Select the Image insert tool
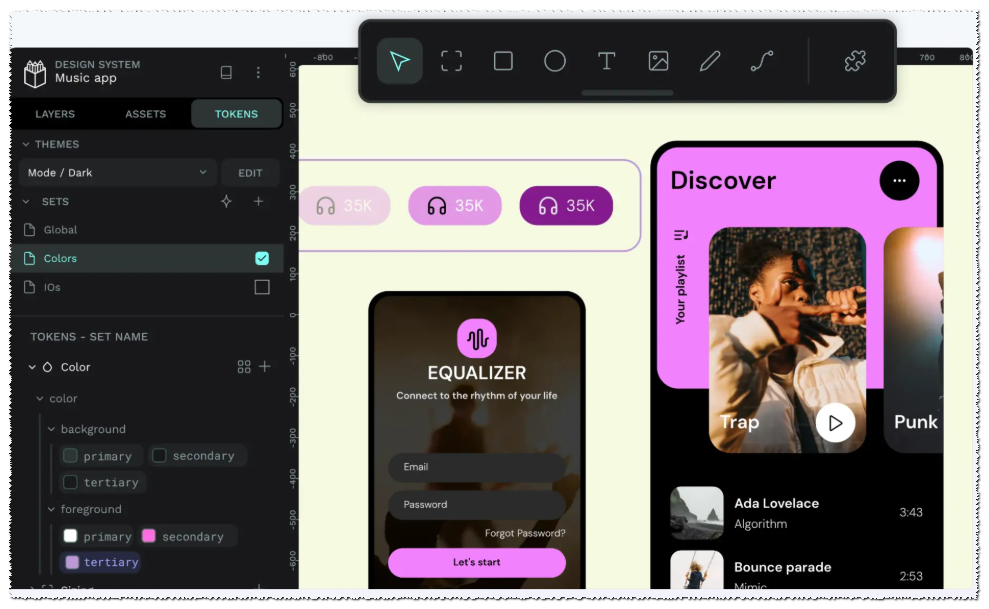Viewport: 989px width, 609px height. pyautogui.click(x=658, y=61)
